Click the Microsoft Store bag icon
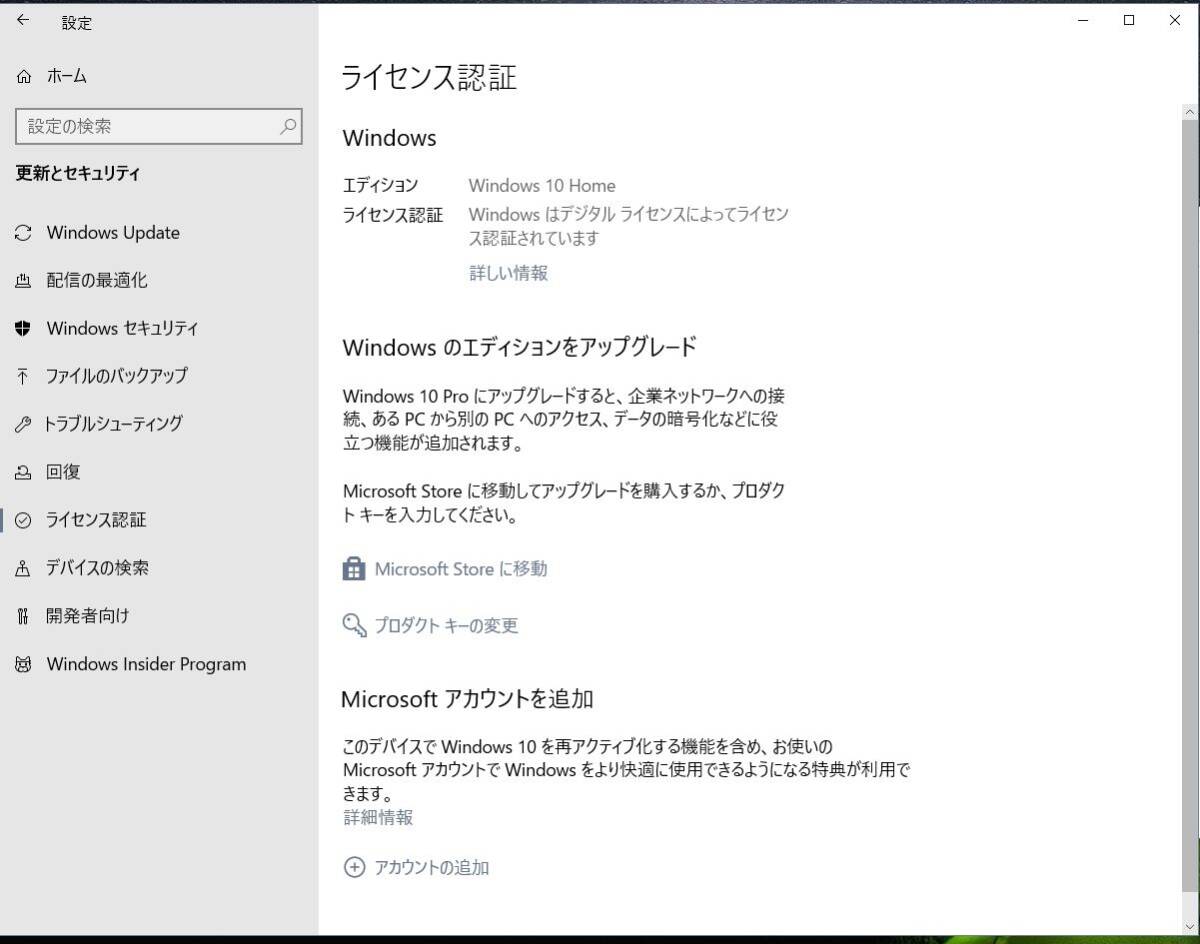 pos(354,569)
